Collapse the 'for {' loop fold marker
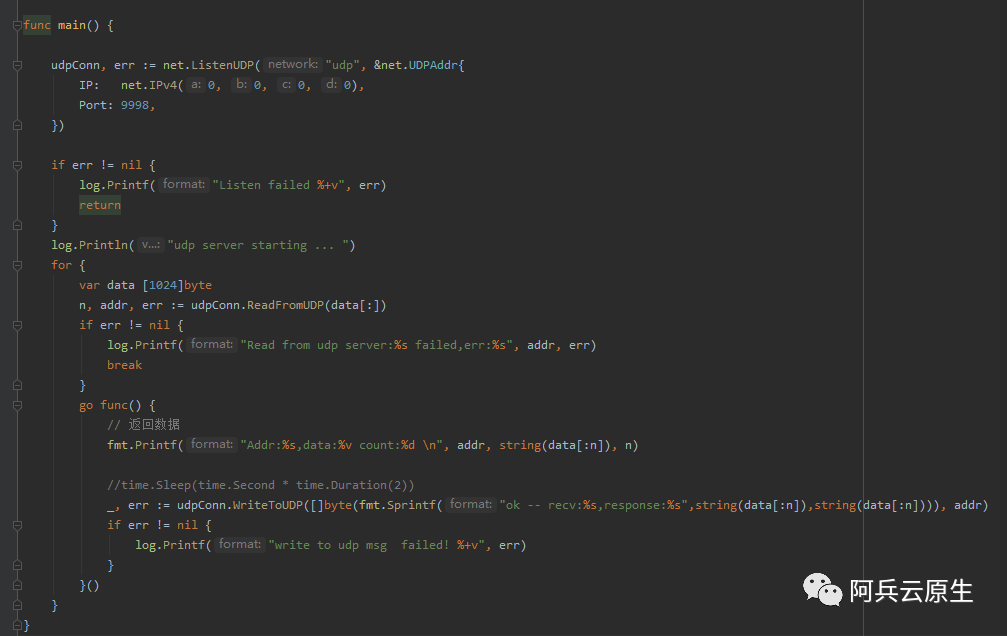 (17, 265)
